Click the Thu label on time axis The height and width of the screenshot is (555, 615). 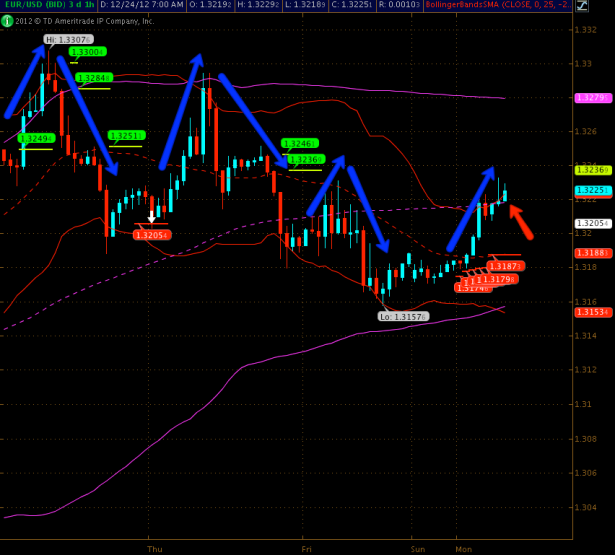click(x=154, y=549)
